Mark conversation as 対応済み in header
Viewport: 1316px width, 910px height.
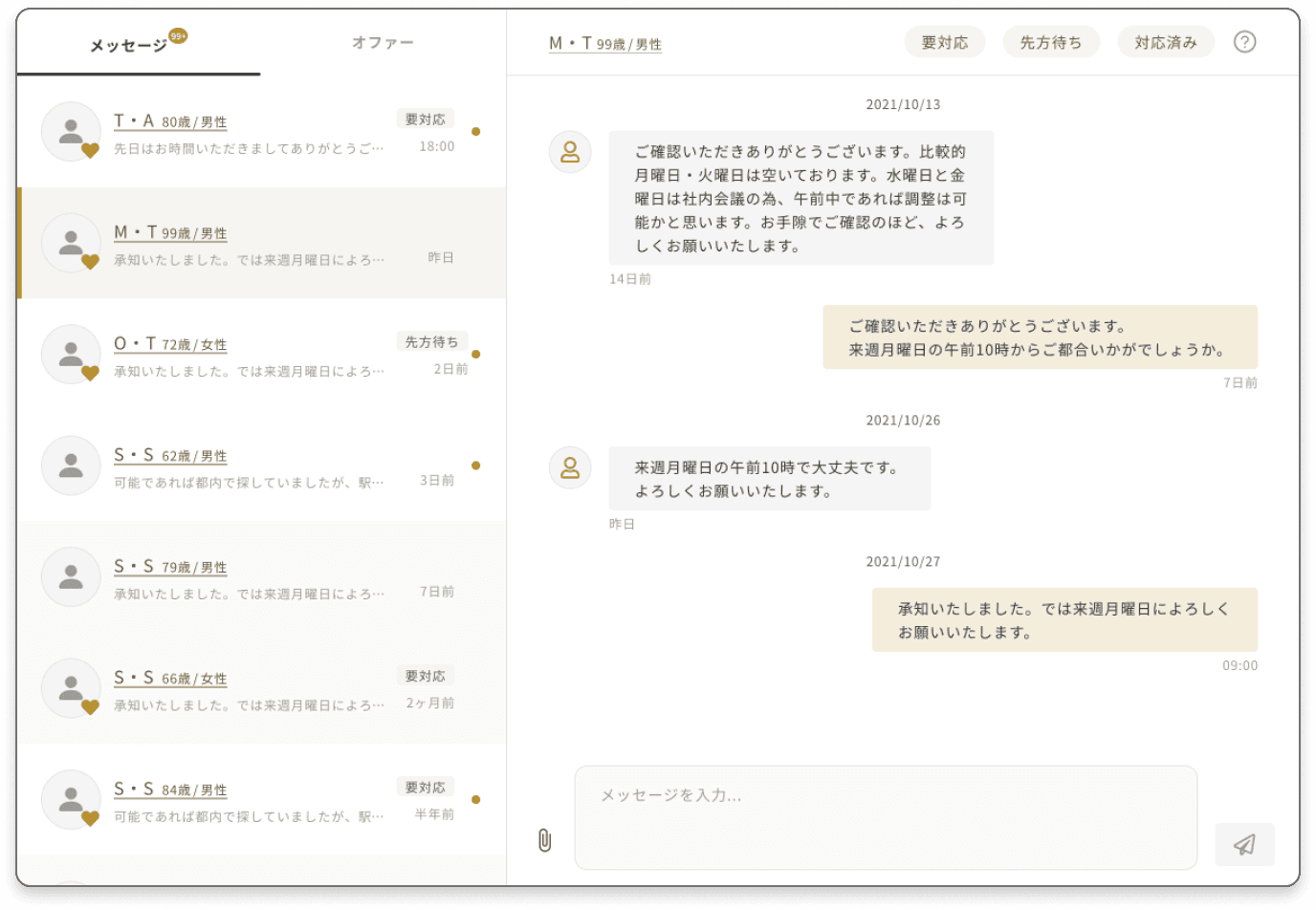pos(1166,42)
